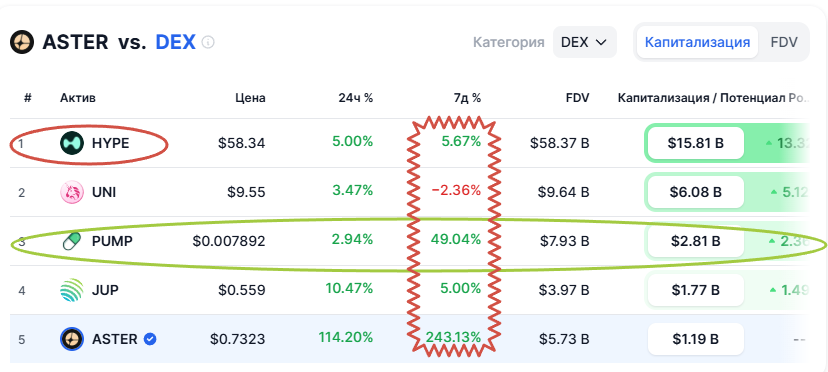The width and height of the screenshot is (828, 372).
Task: Click the UNI unicorn token icon
Action: tap(72, 192)
